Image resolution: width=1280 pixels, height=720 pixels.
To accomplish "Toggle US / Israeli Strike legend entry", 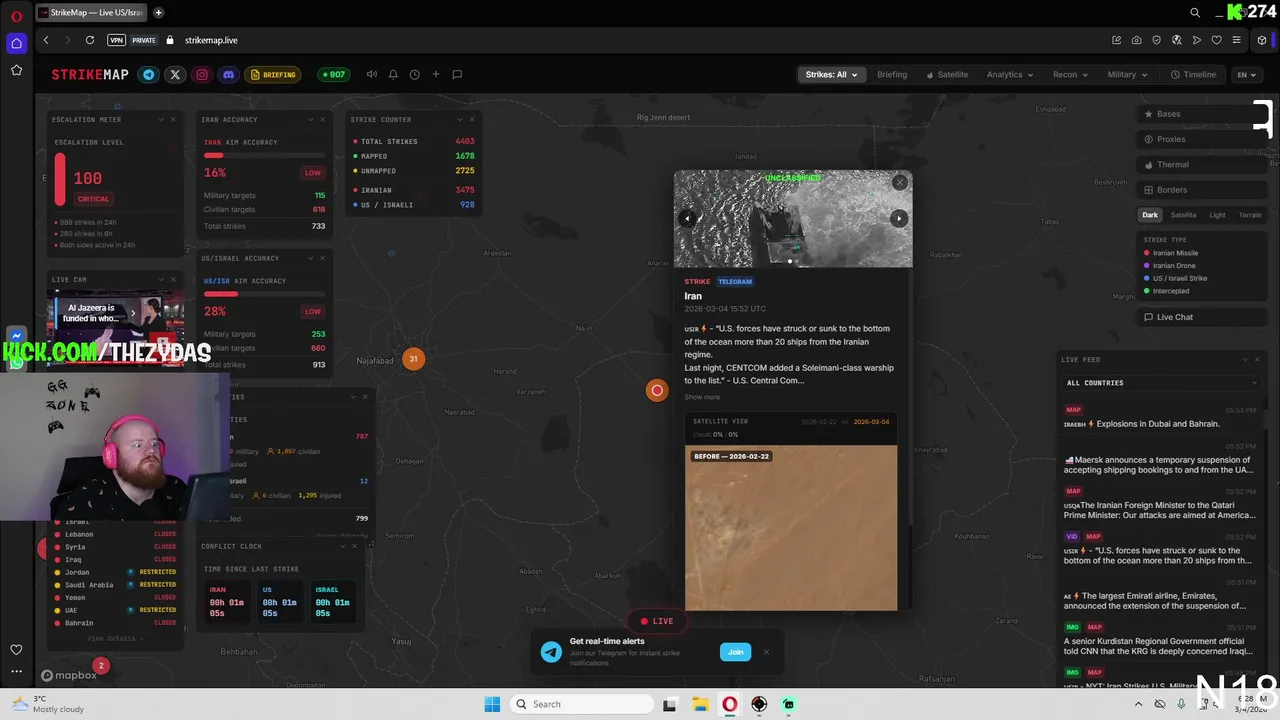I will (x=1175, y=278).
